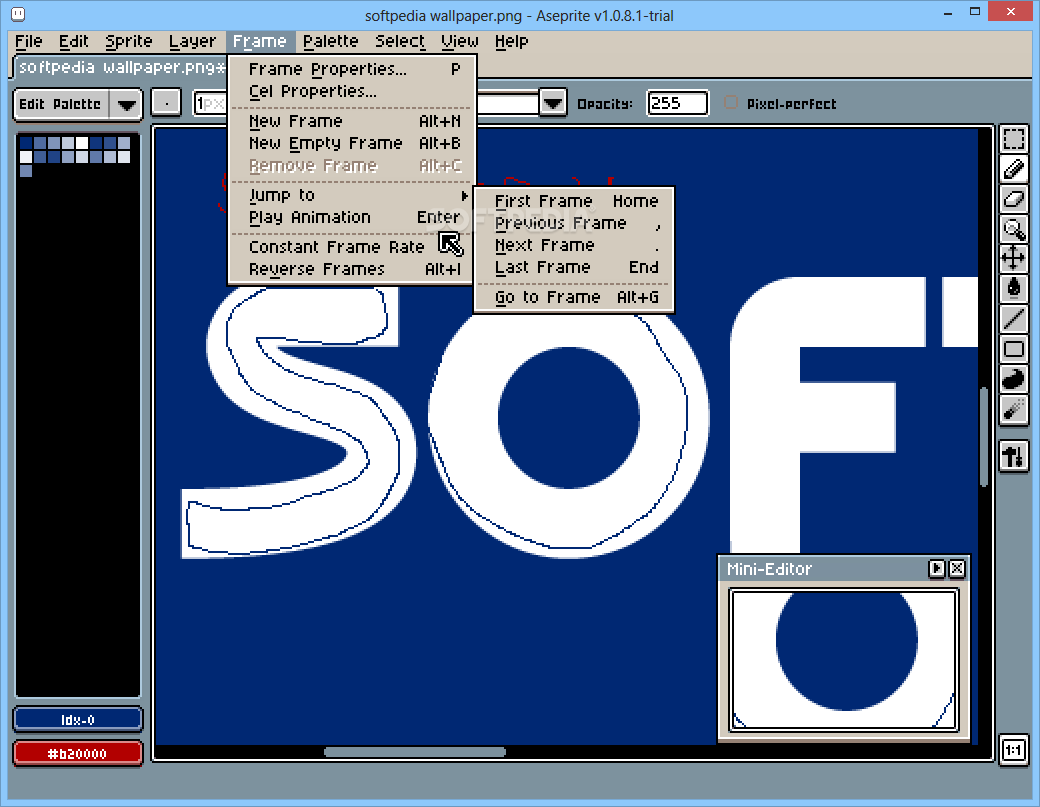Enable the Pixel-perfect checkbox

click(x=730, y=103)
